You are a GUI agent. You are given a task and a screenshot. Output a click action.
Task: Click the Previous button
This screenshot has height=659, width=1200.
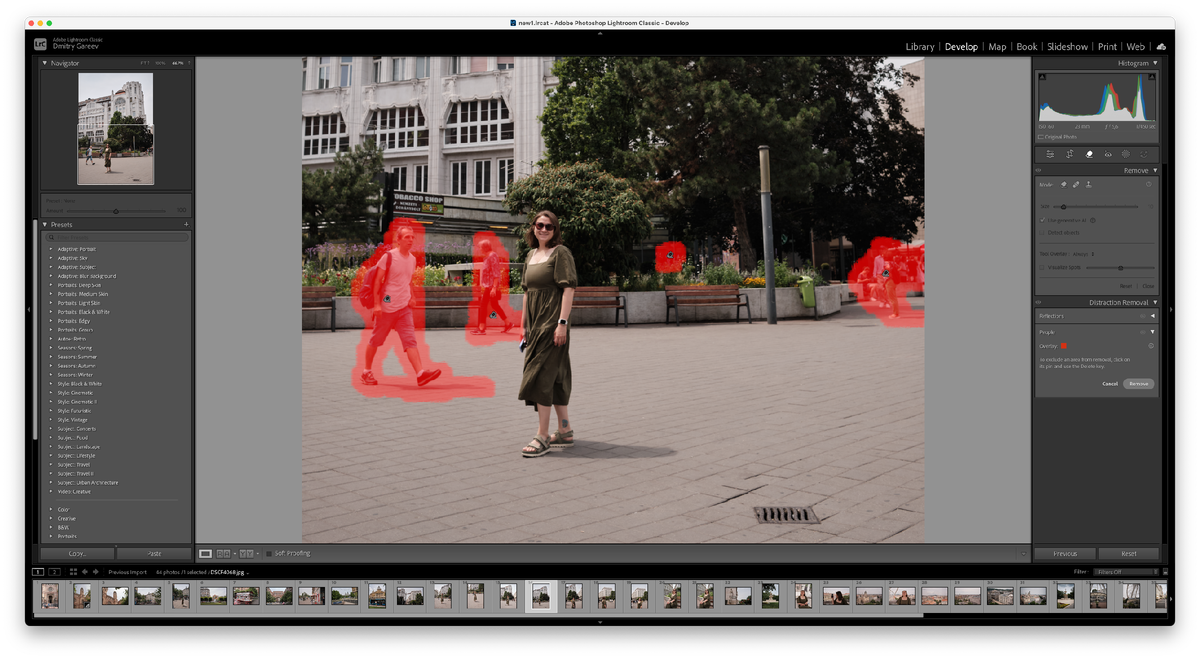pos(1065,553)
